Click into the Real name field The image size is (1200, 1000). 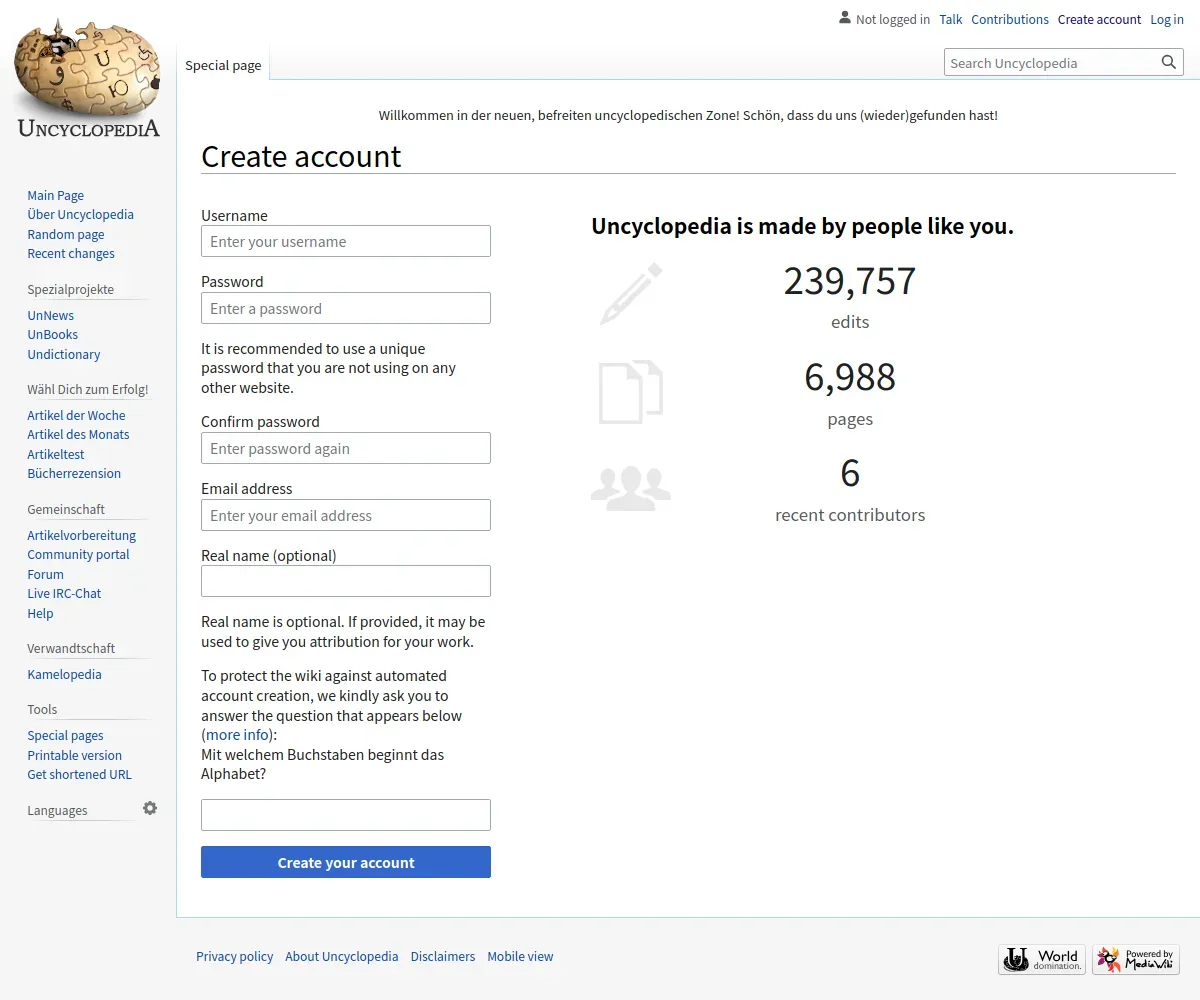pyautogui.click(x=346, y=581)
